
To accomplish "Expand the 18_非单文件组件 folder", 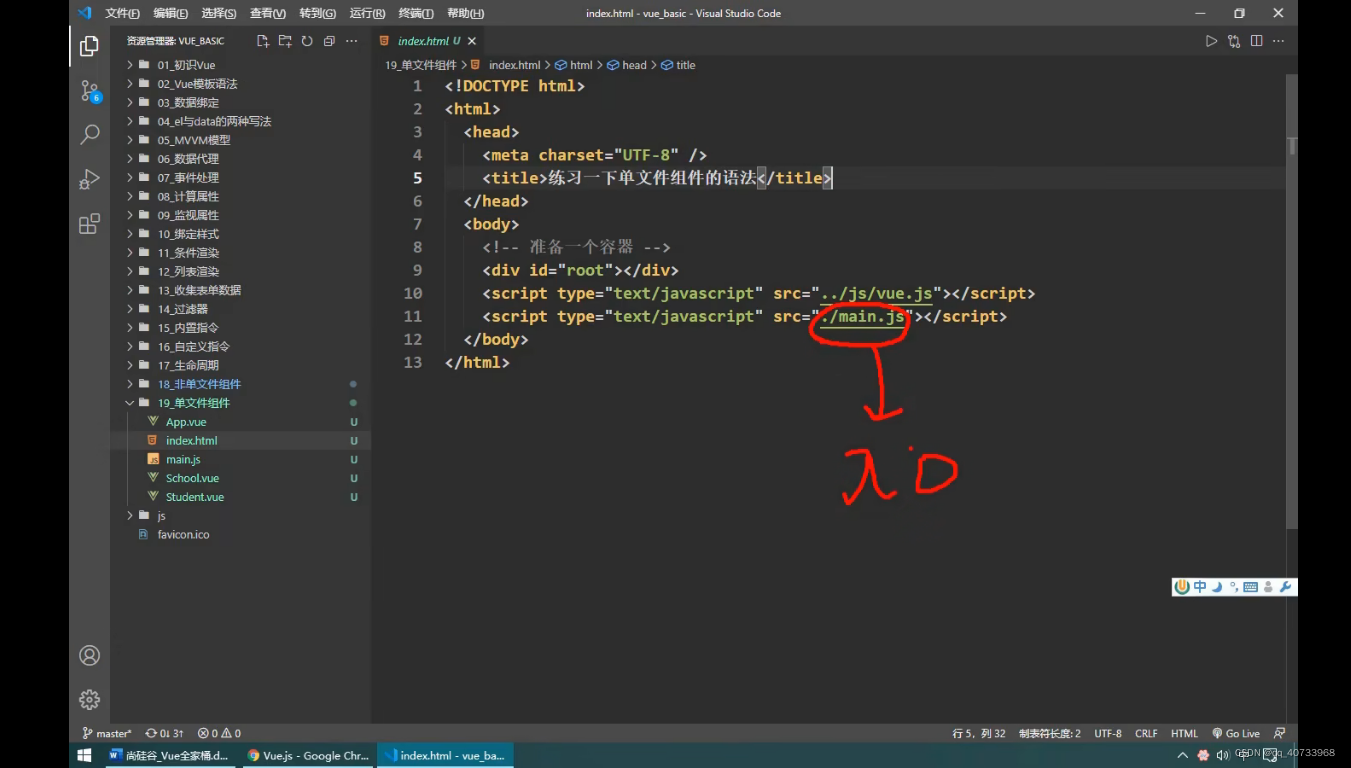I will pyautogui.click(x=240, y=384).
